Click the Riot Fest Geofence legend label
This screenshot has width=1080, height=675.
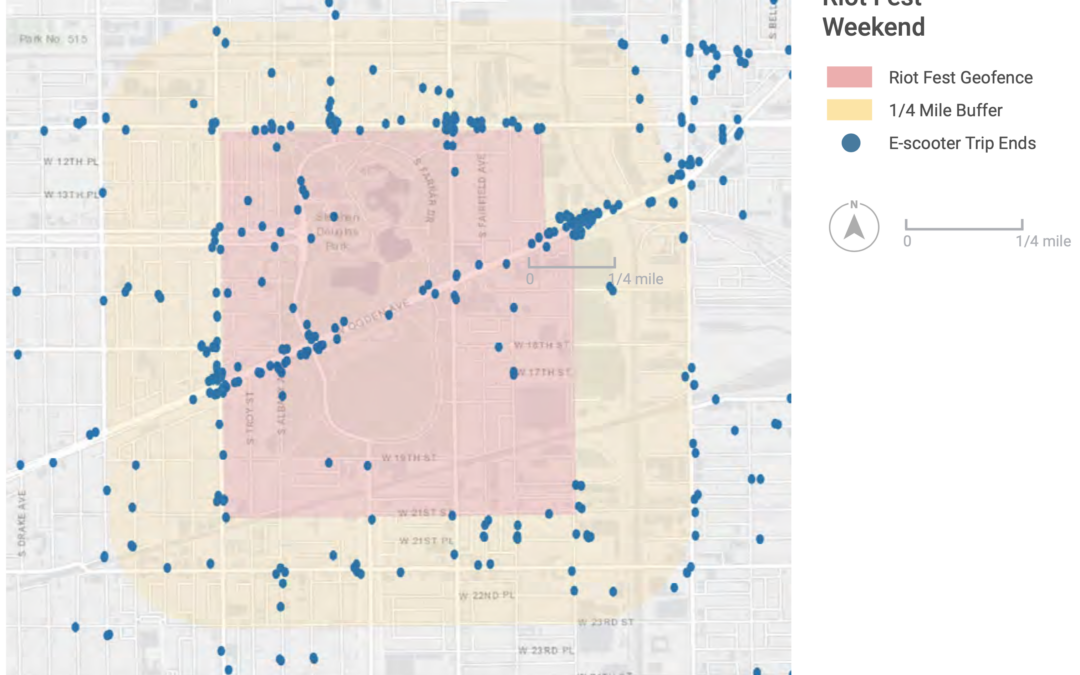coord(960,77)
